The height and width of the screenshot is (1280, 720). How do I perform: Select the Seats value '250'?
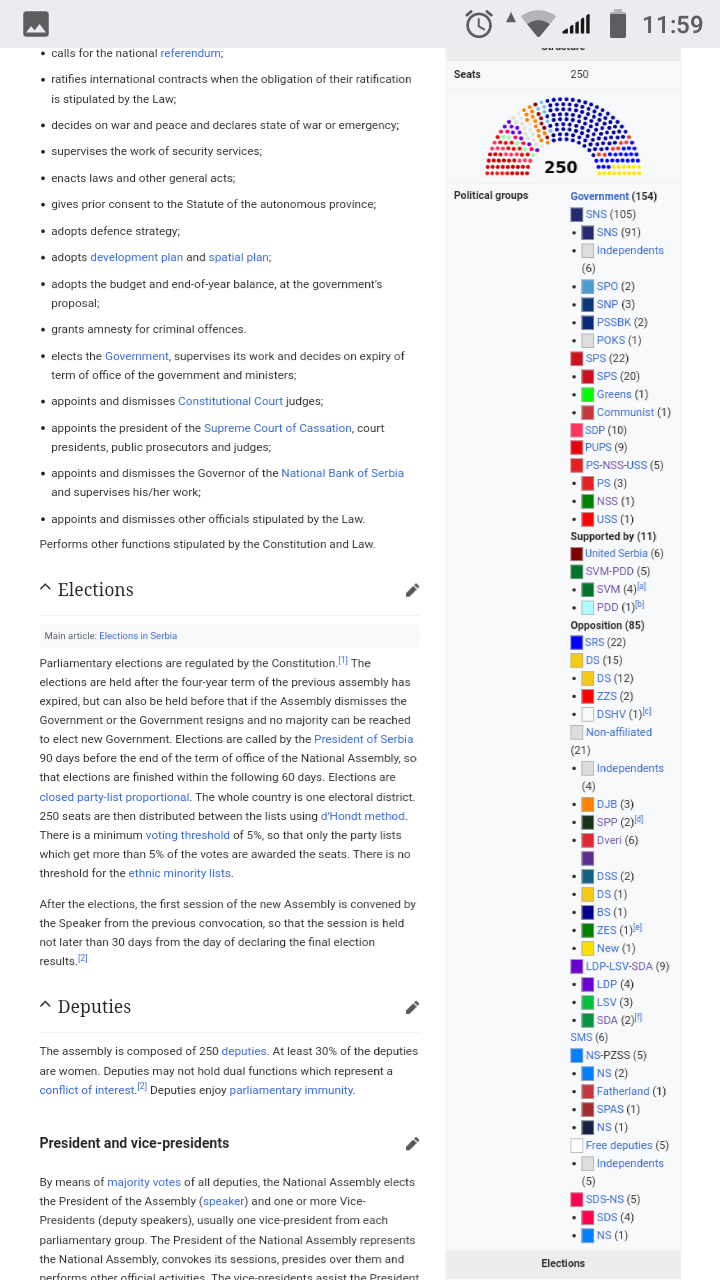(x=580, y=74)
